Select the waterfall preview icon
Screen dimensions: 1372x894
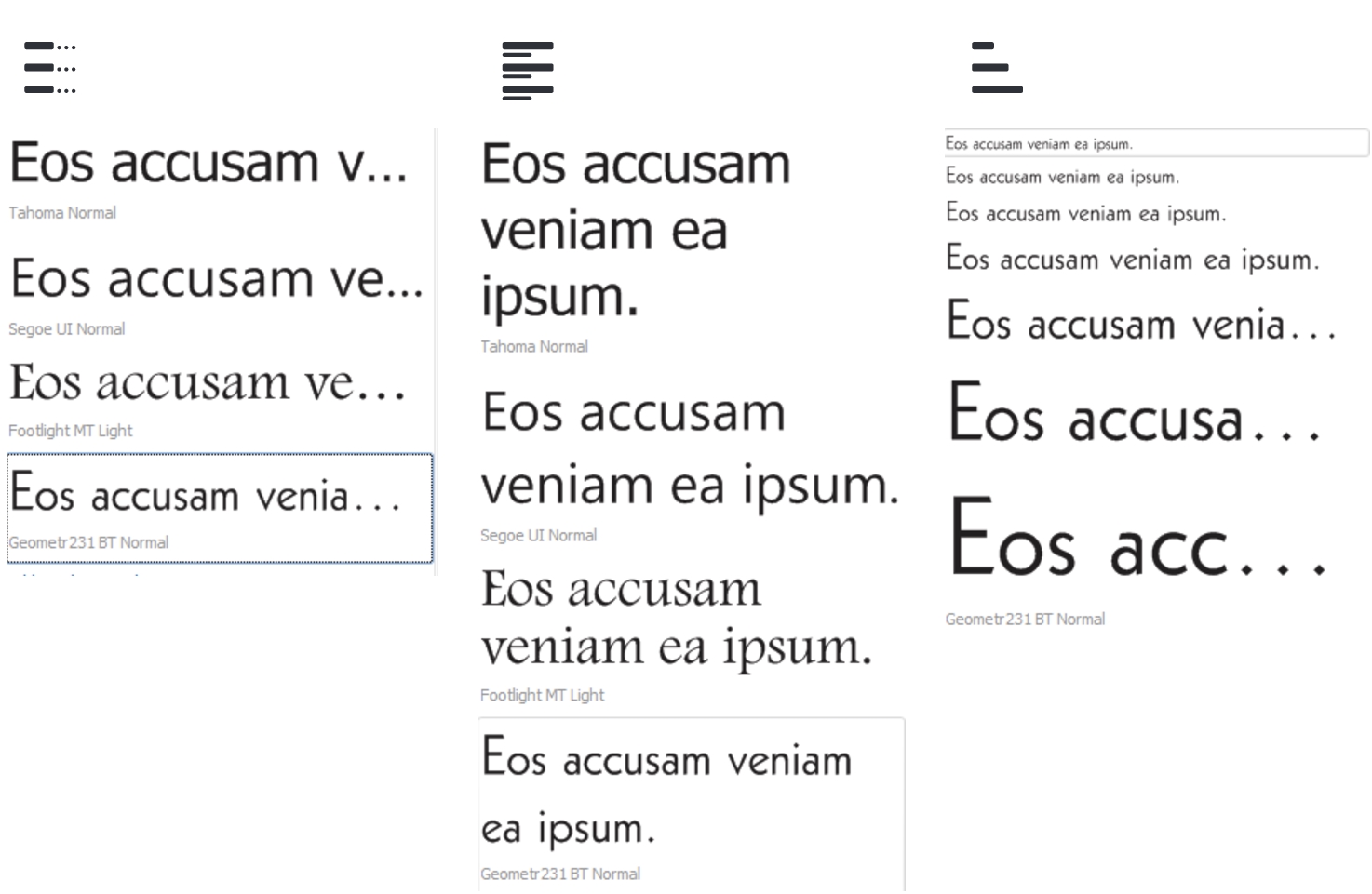click(996, 68)
